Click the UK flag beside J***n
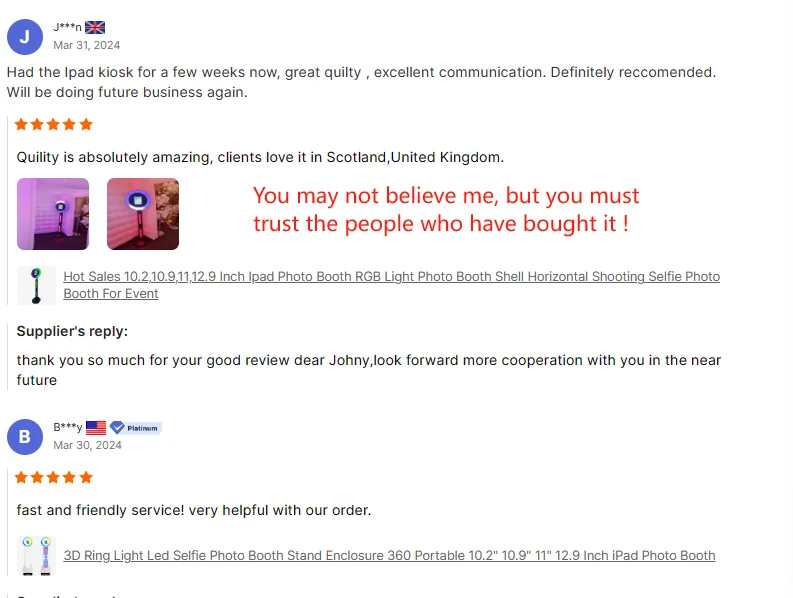793x598 pixels. (x=95, y=27)
